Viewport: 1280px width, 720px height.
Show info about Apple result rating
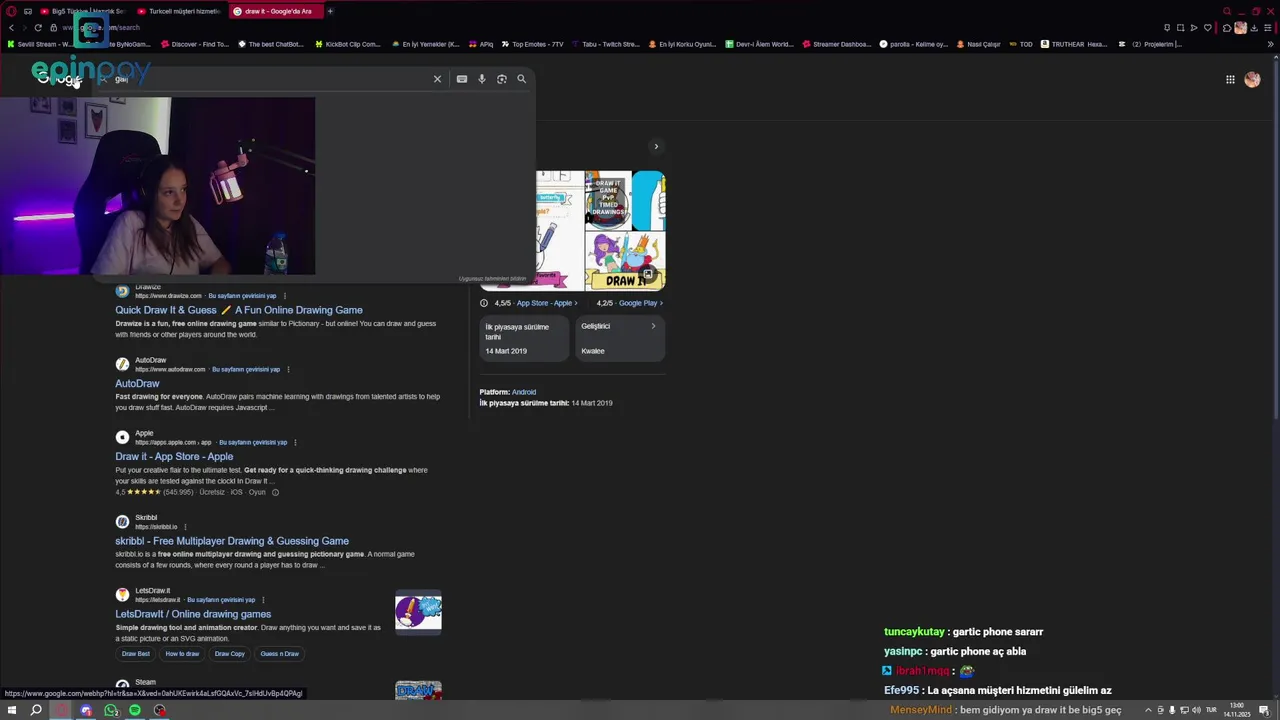point(275,493)
